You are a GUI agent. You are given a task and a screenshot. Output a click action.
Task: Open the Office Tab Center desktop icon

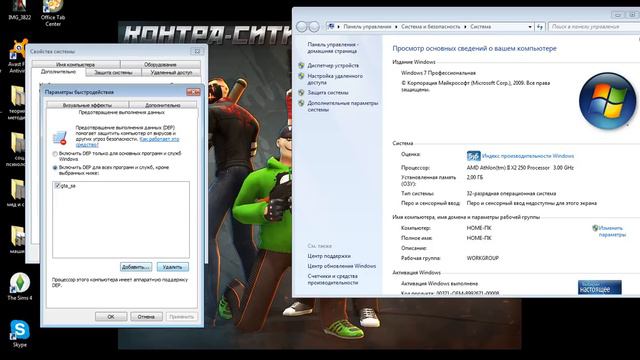53,13
